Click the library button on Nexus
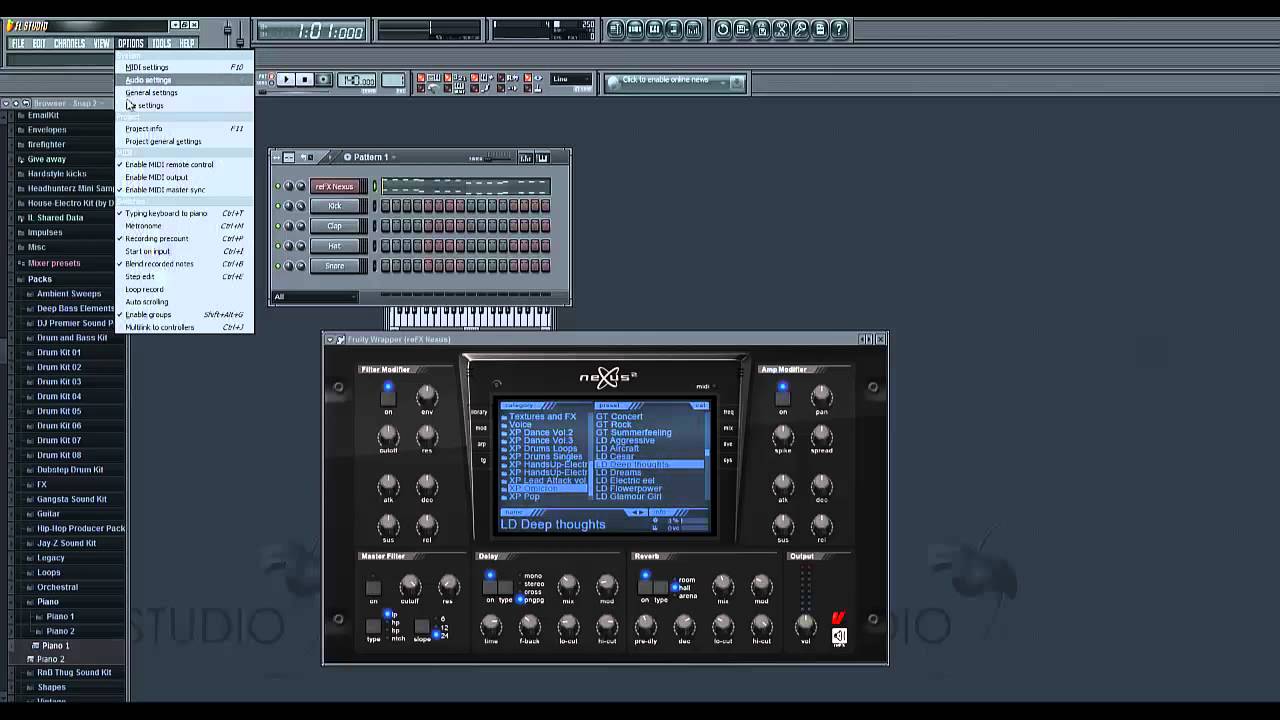The width and height of the screenshot is (1280, 720). 479,412
